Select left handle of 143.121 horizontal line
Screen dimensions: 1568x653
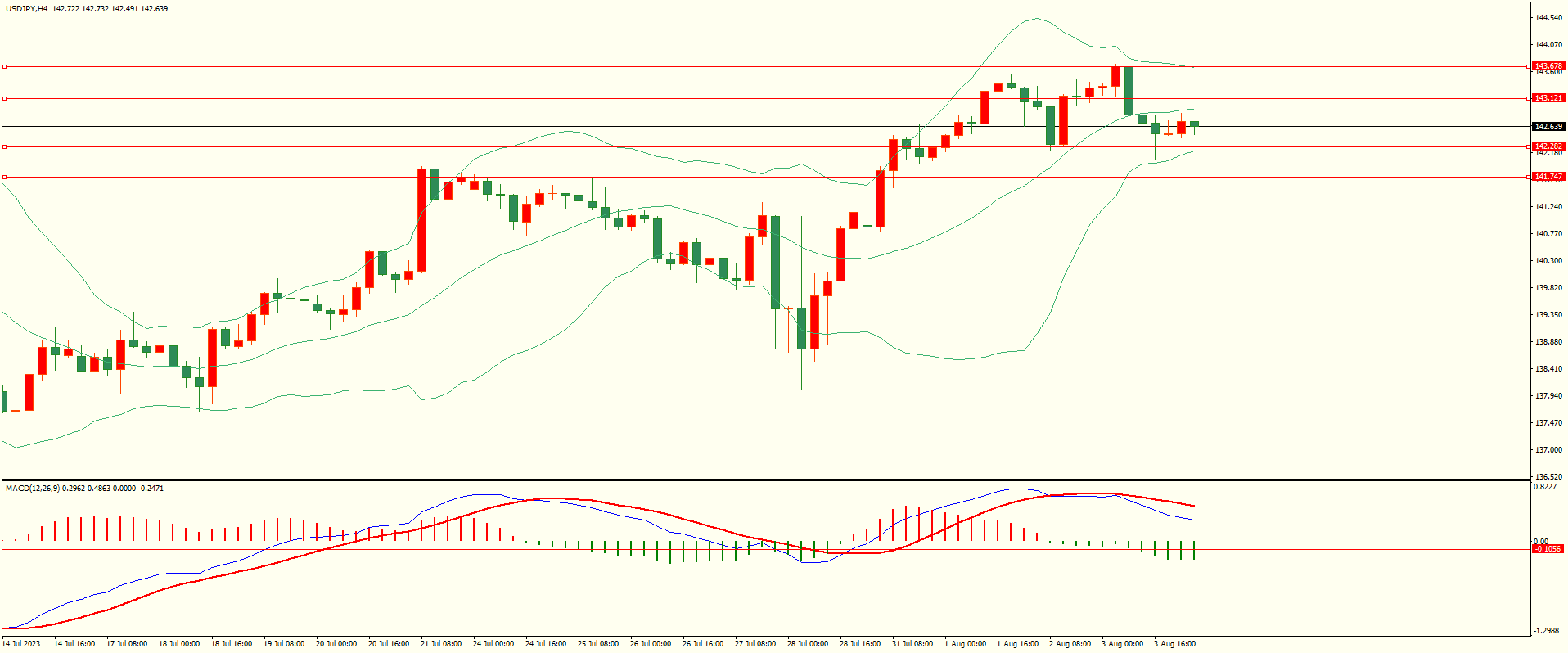pyautogui.click(x=5, y=98)
